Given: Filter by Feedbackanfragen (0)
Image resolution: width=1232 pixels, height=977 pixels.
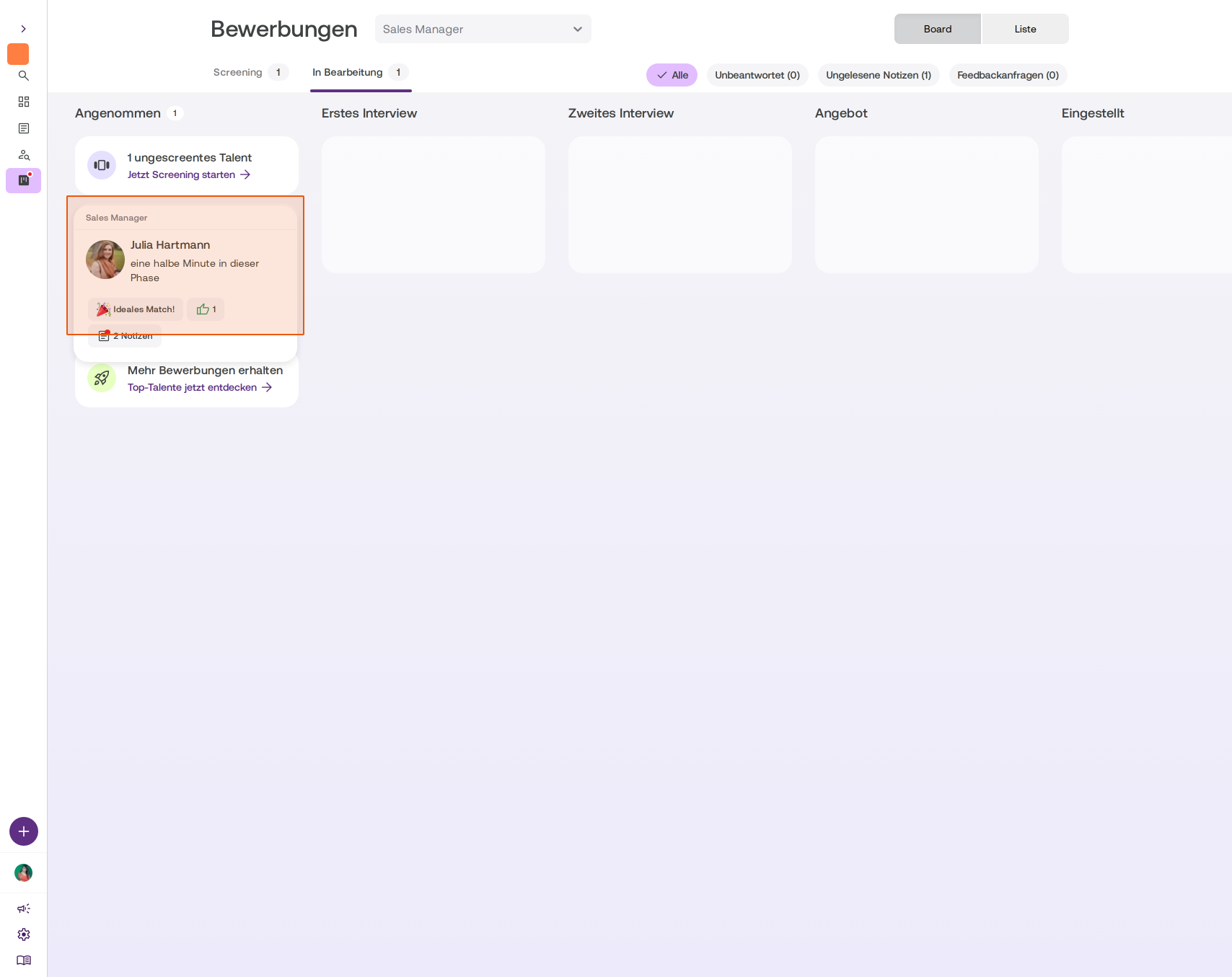Looking at the screenshot, I should pyautogui.click(x=1008, y=75).
